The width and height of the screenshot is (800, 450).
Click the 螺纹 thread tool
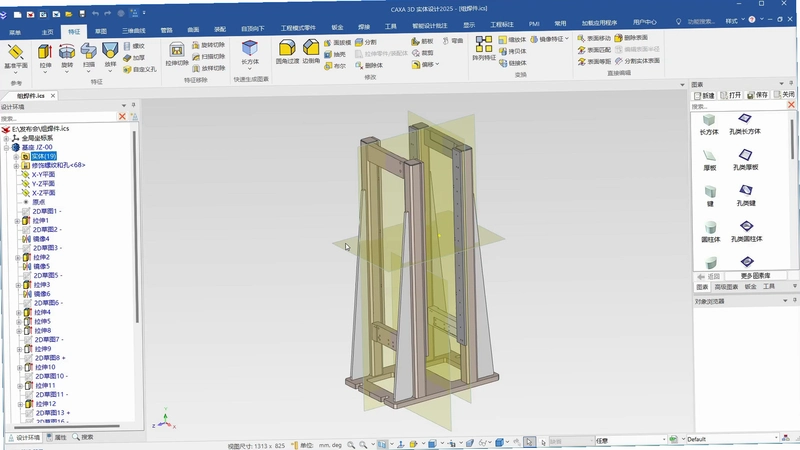(x=134, y=46)
